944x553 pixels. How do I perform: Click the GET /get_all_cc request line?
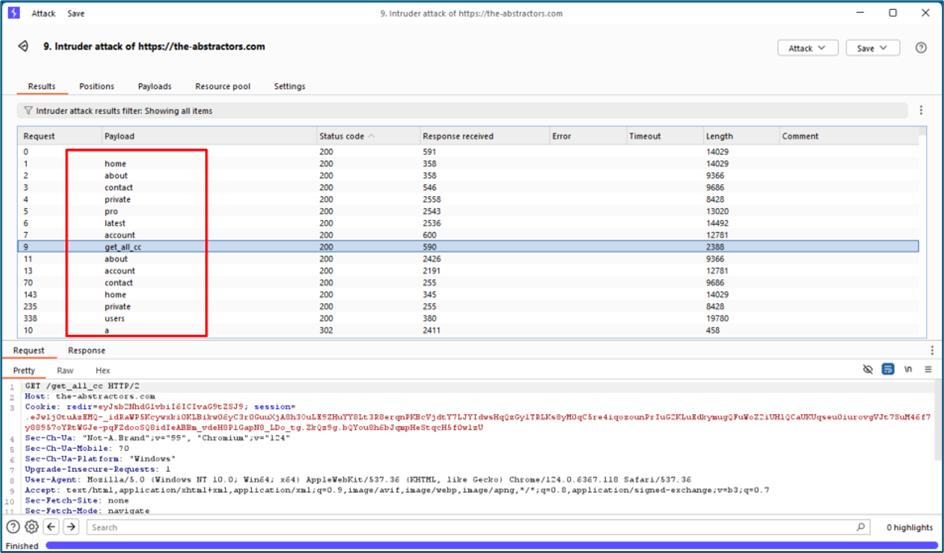[x=82, y=386]
